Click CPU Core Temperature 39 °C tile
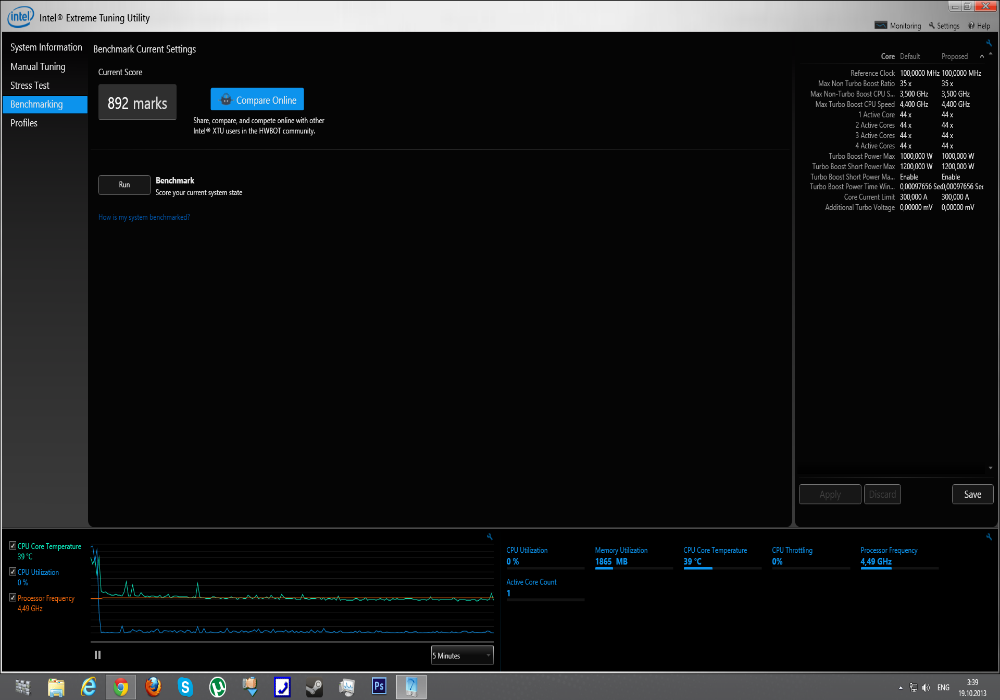1000x700 pixels. coord(722,557)
